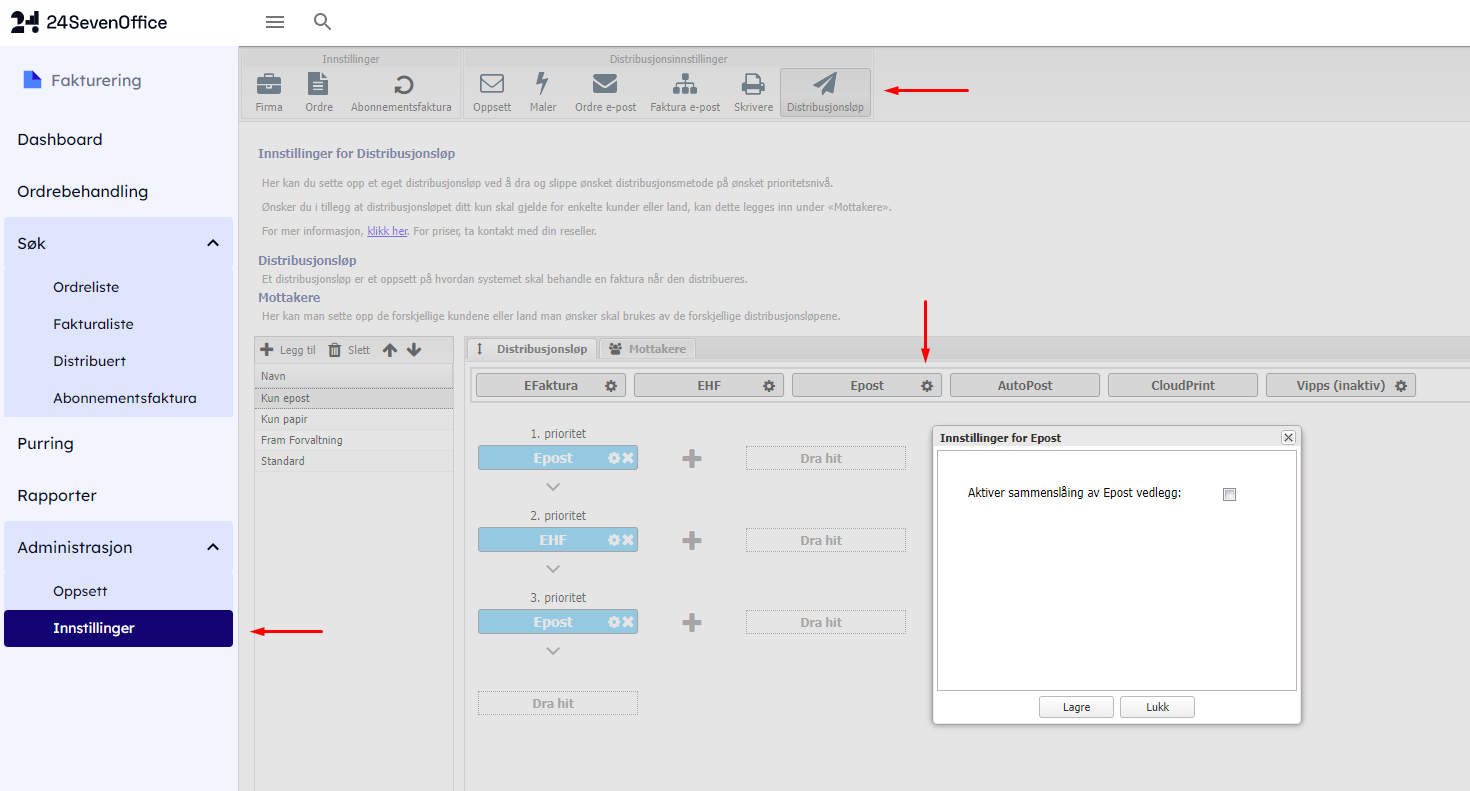Viewport: 1470px width, 791px height.
Task: Open the hamburger menu icon
Action: (275, 22)
